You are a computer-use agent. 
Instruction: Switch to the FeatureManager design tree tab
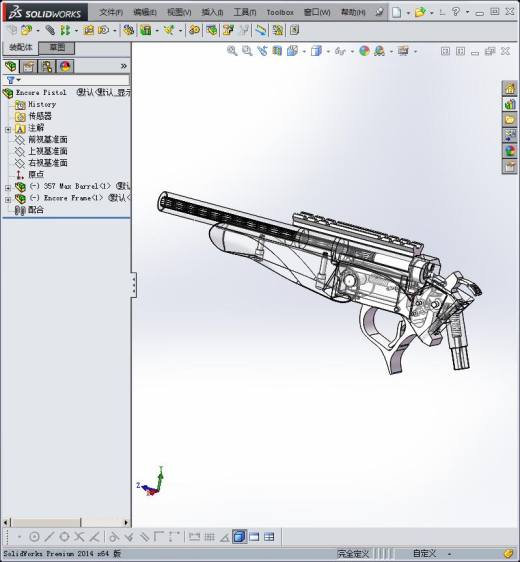pos(11,66)
